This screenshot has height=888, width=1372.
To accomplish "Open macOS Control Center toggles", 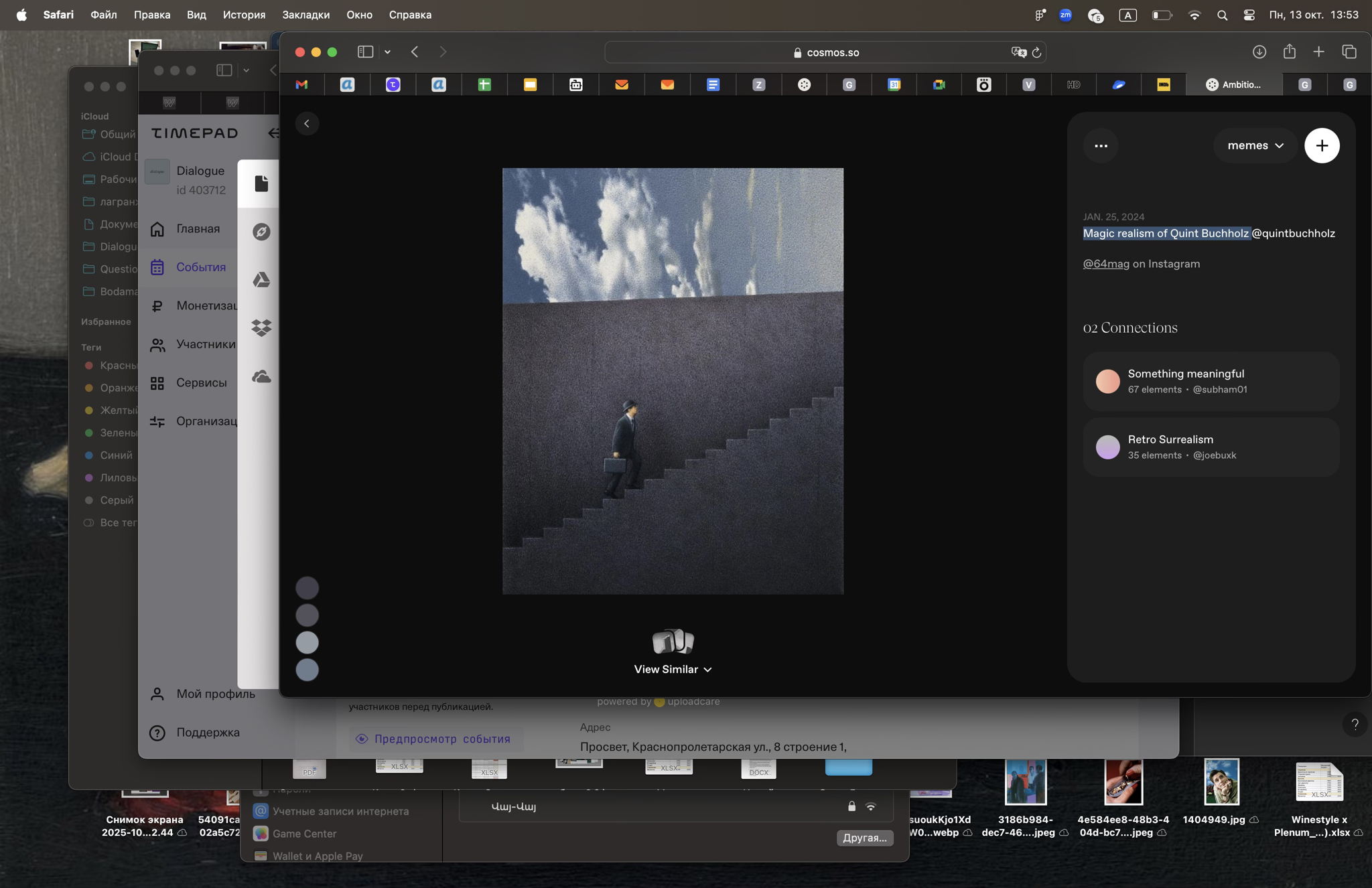I will pos(1249,15).
